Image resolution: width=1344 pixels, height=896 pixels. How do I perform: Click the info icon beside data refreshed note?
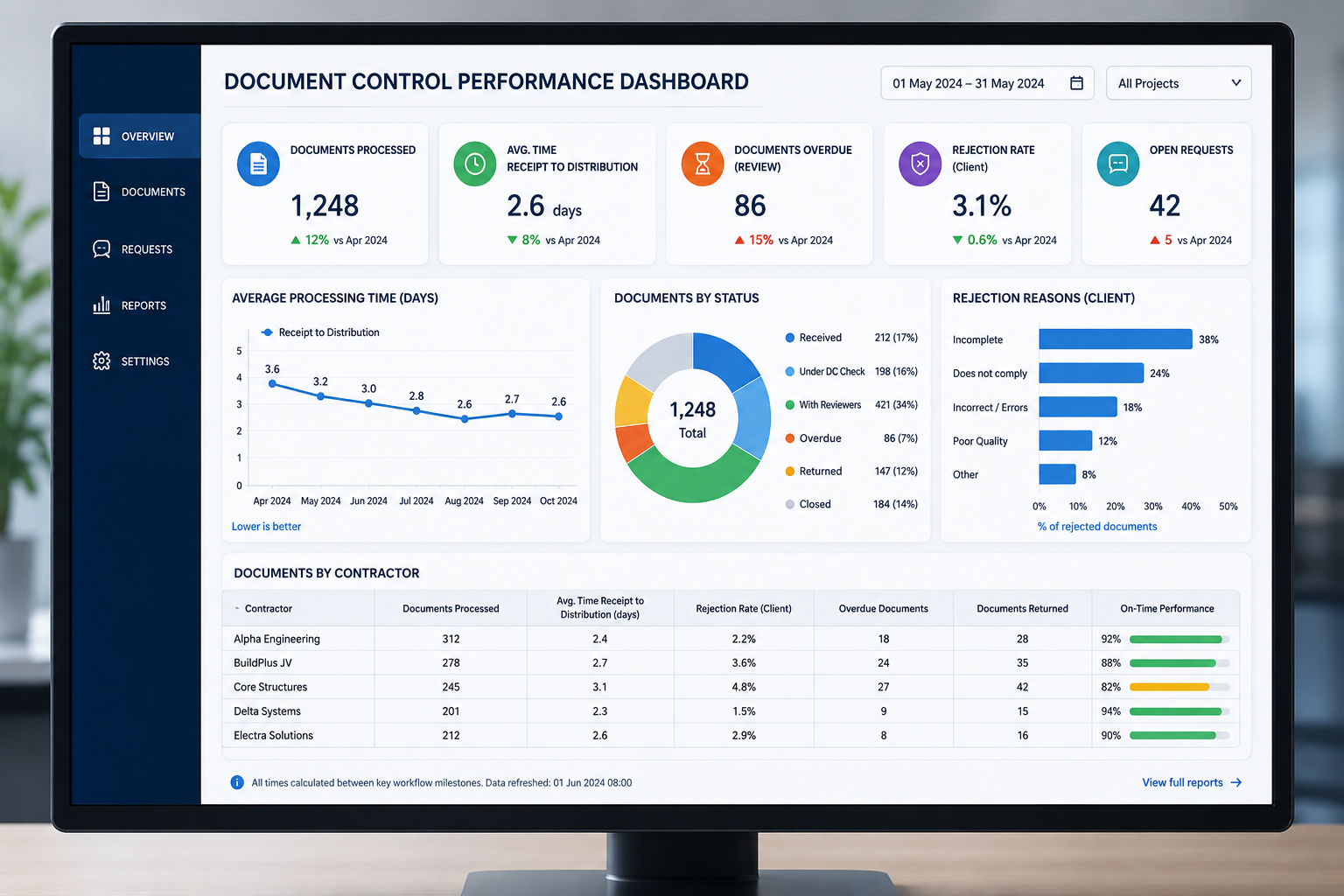[237, 782]
